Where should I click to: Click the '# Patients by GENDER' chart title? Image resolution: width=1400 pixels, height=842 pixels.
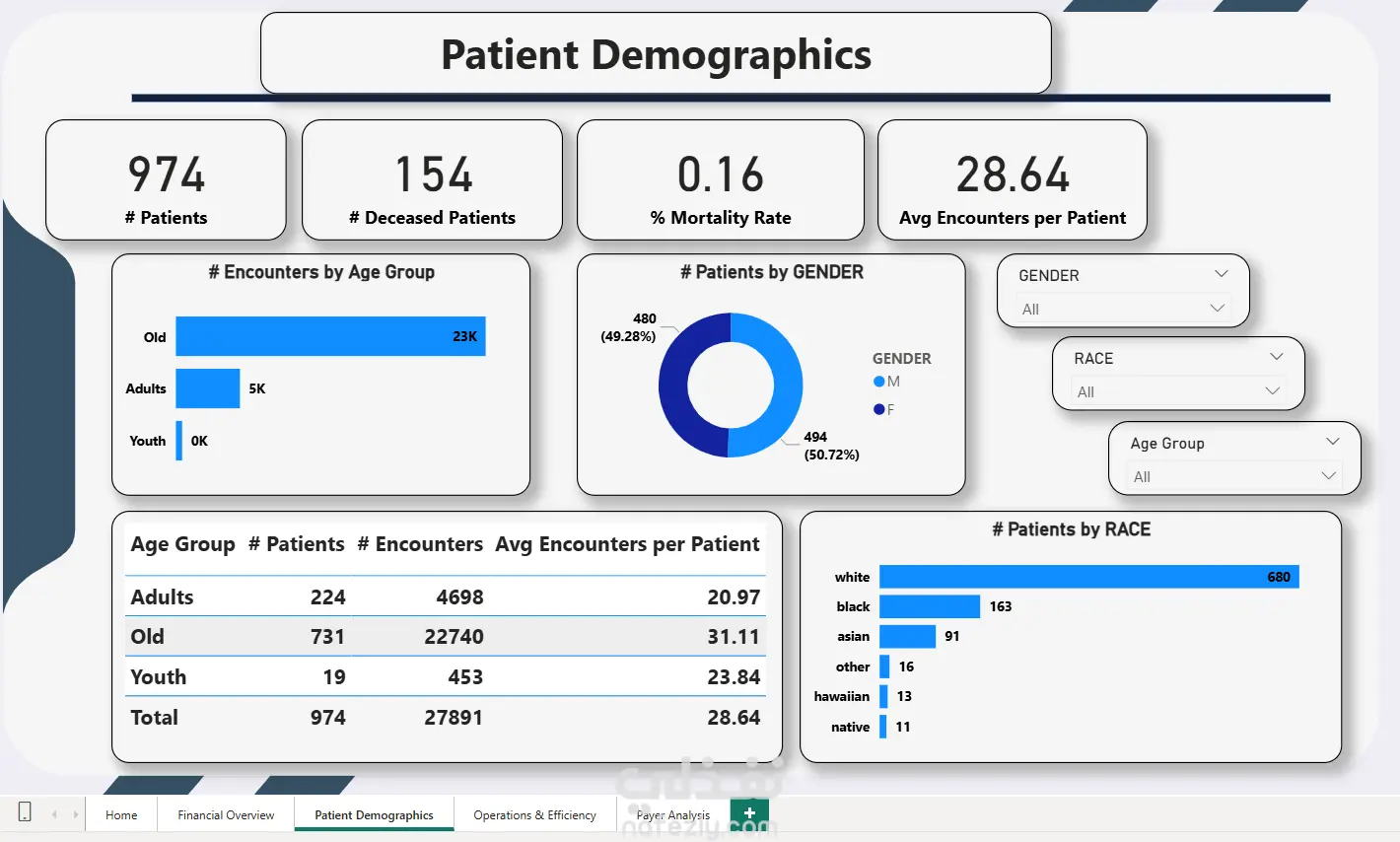(x=772, y=272)
